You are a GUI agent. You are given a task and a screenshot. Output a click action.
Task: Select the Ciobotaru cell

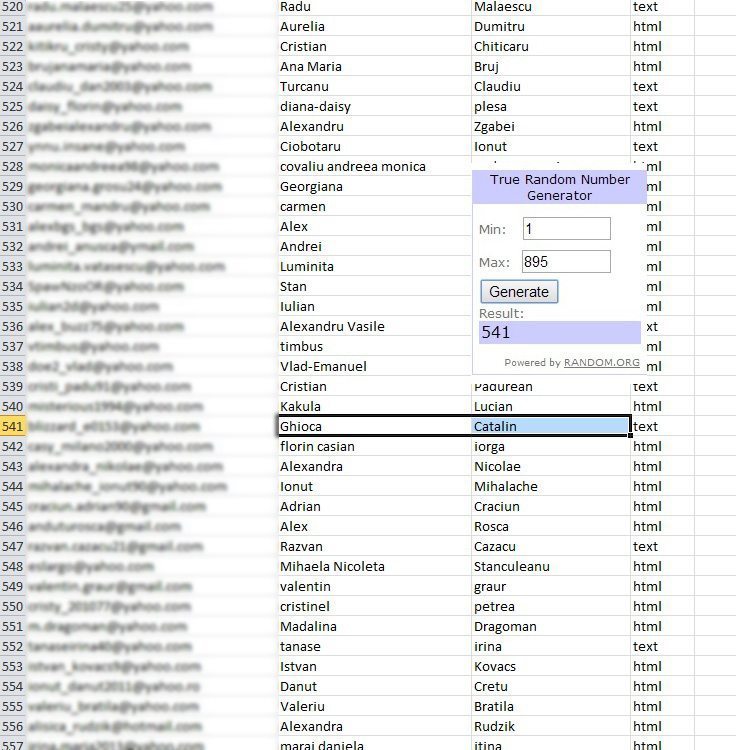374,146
